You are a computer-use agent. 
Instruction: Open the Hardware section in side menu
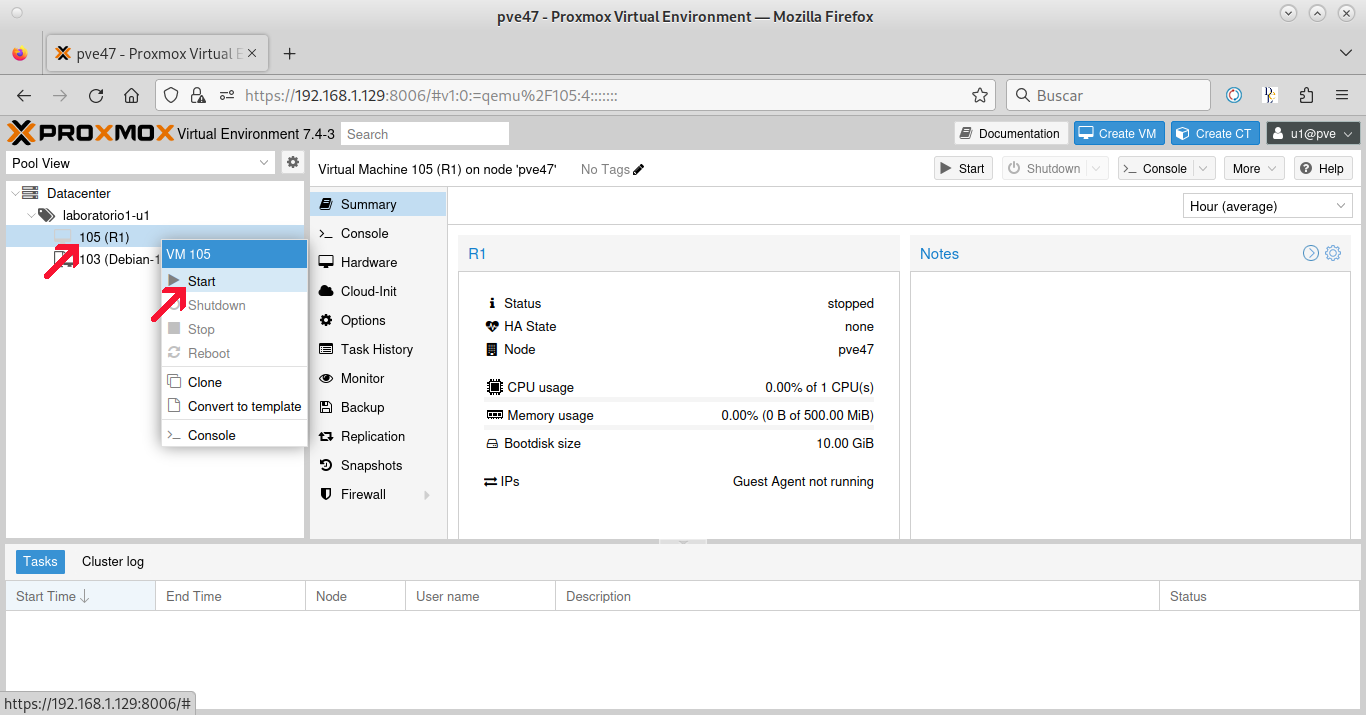pyautogui.click(x=378, y=262)
